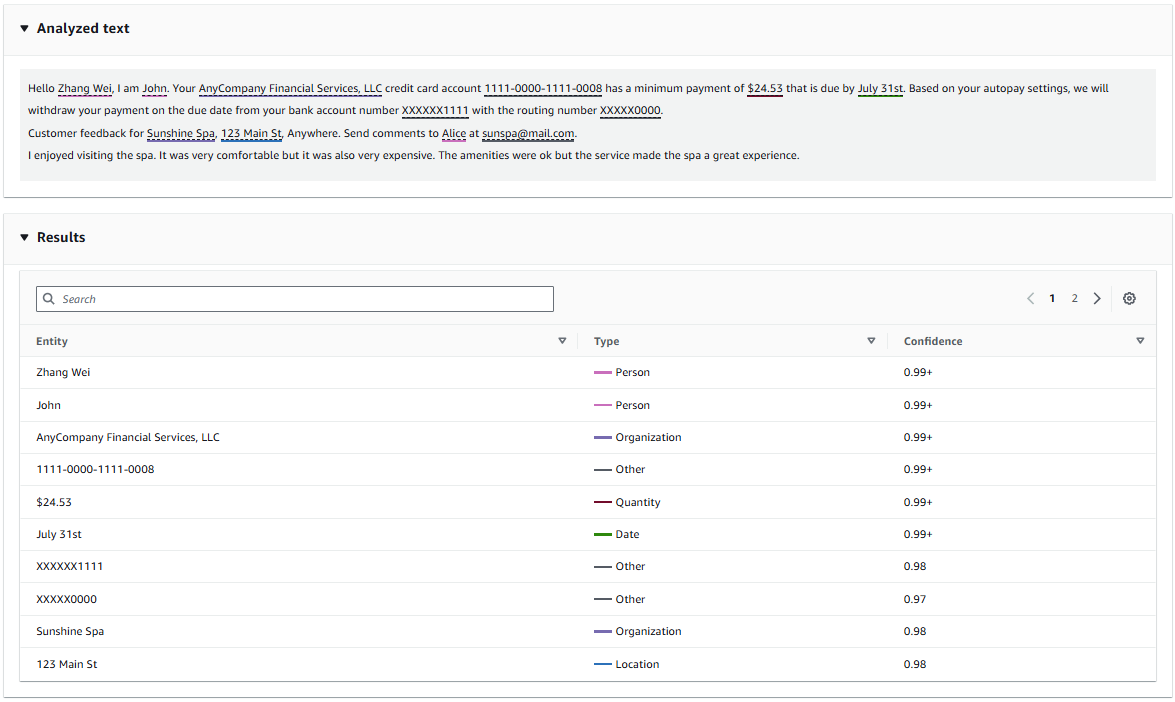Select the XXXXX0000 entity table cell

pyautogui.click(x=67, y=599)
